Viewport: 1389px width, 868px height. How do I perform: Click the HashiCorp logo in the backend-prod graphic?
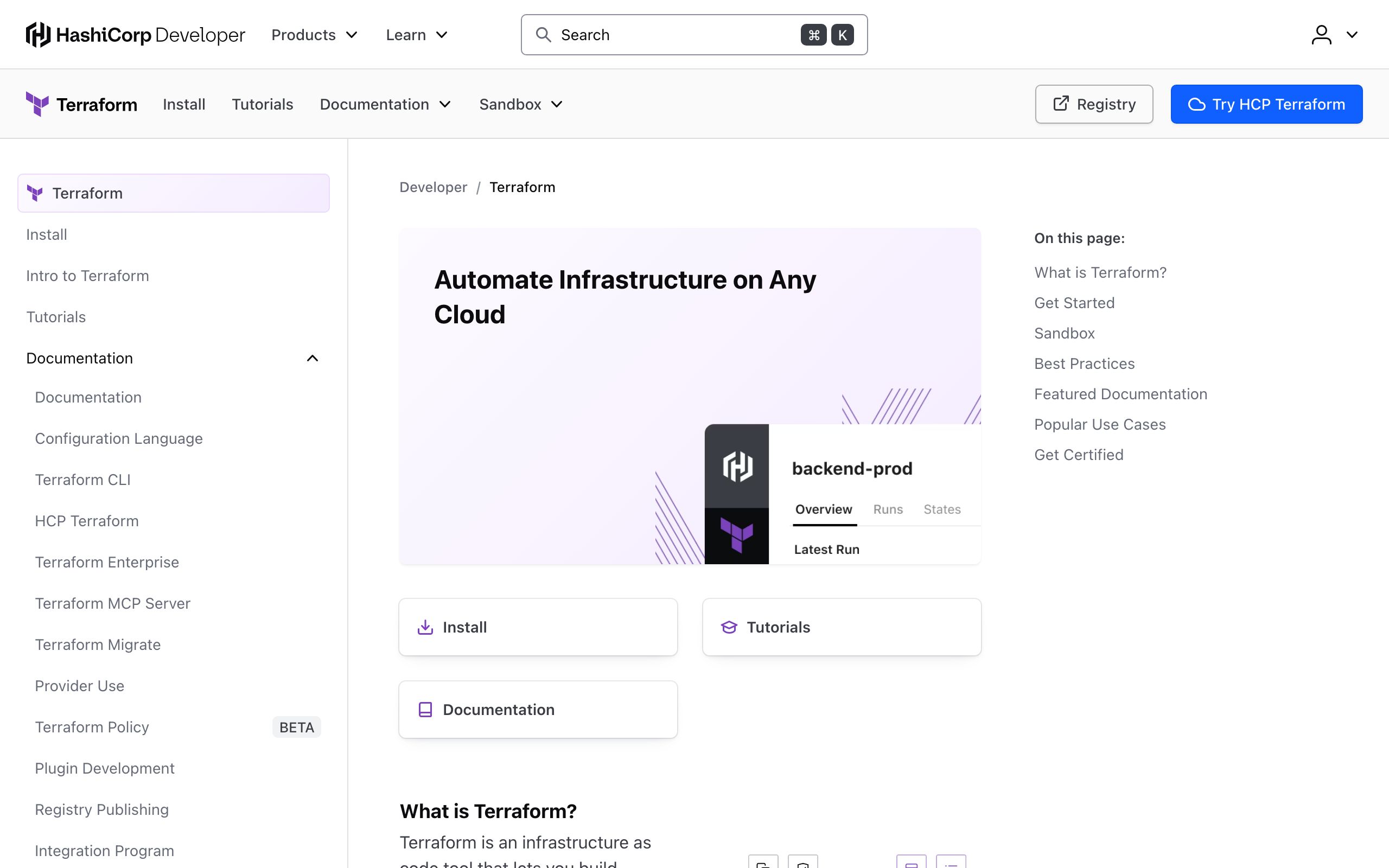coord(737,465)
